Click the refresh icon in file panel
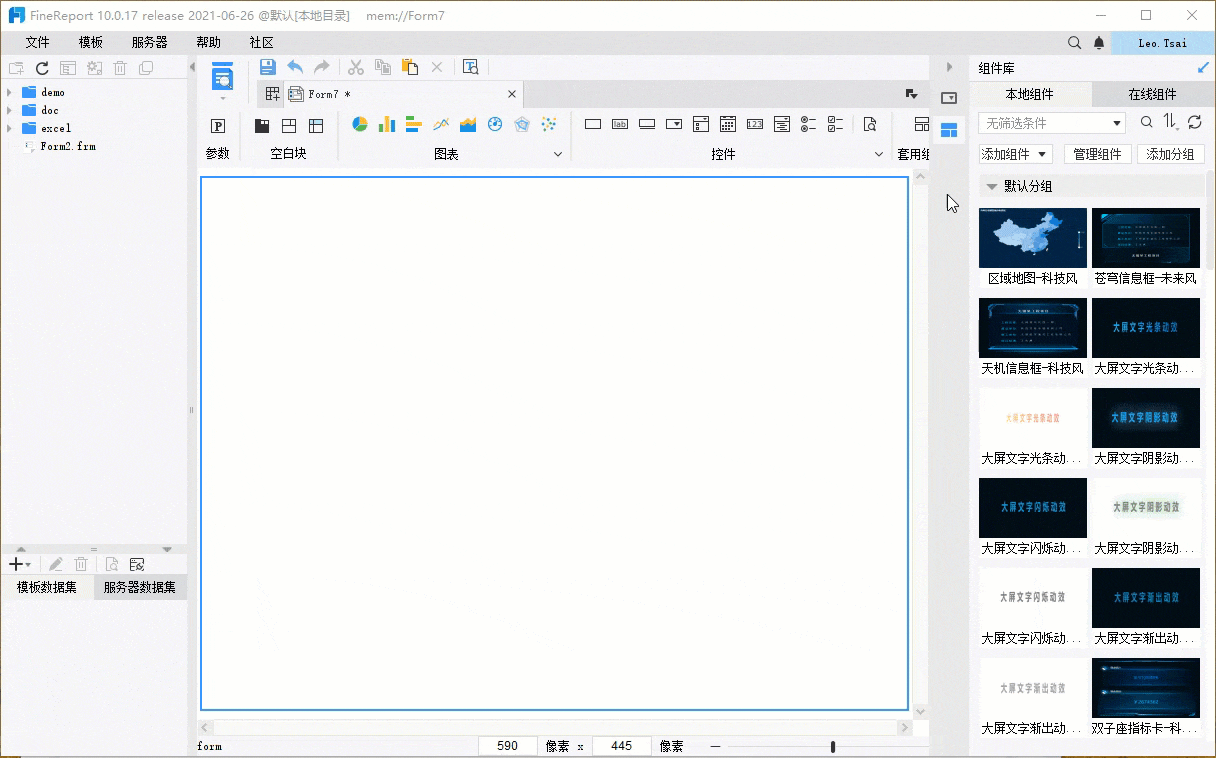Screen dimensions: 1216x758 (x=42, y=68)
